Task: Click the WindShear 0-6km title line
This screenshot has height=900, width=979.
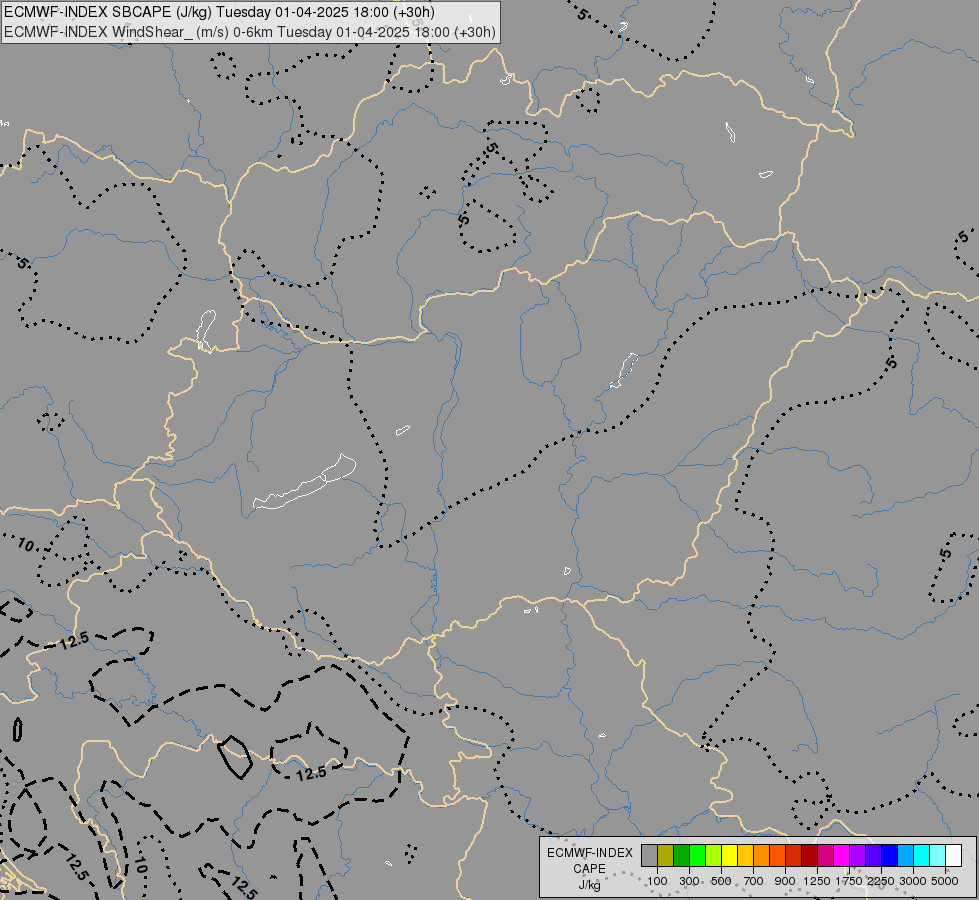Action: pyautogui.click(x=250, y=32)
